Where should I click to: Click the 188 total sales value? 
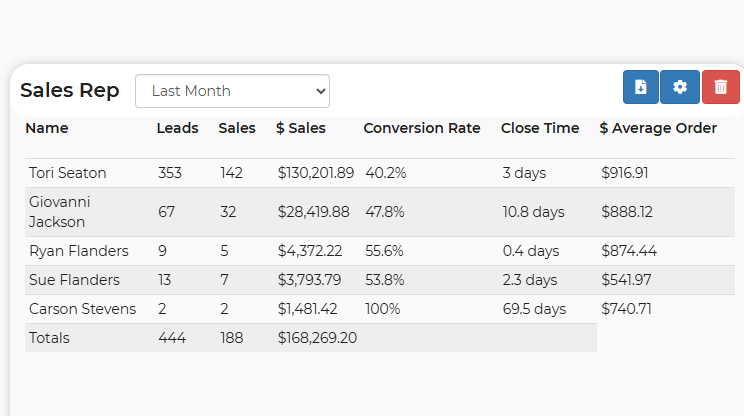click(232, 338)
